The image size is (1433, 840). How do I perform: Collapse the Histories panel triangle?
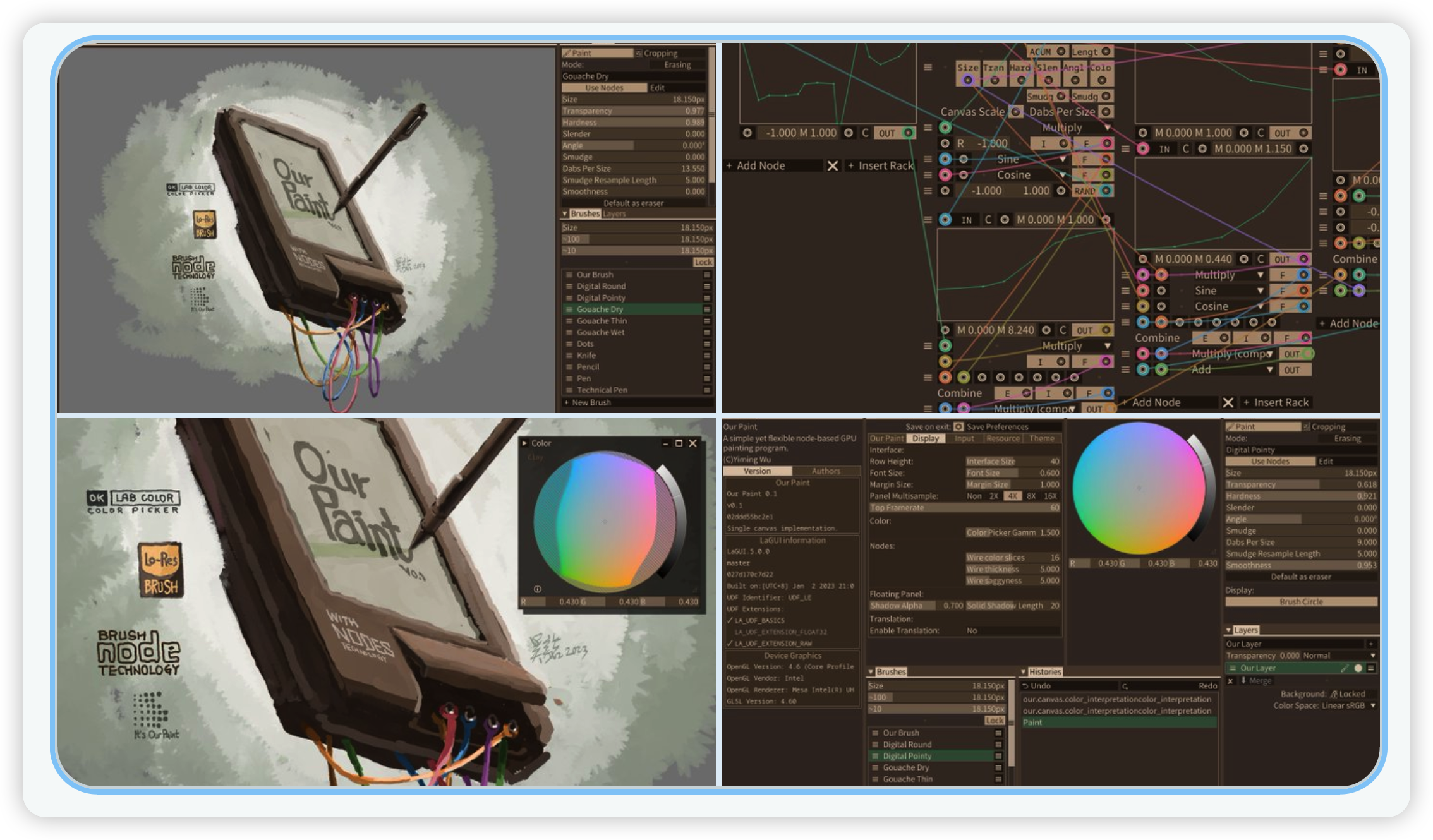pos(1024,672)
